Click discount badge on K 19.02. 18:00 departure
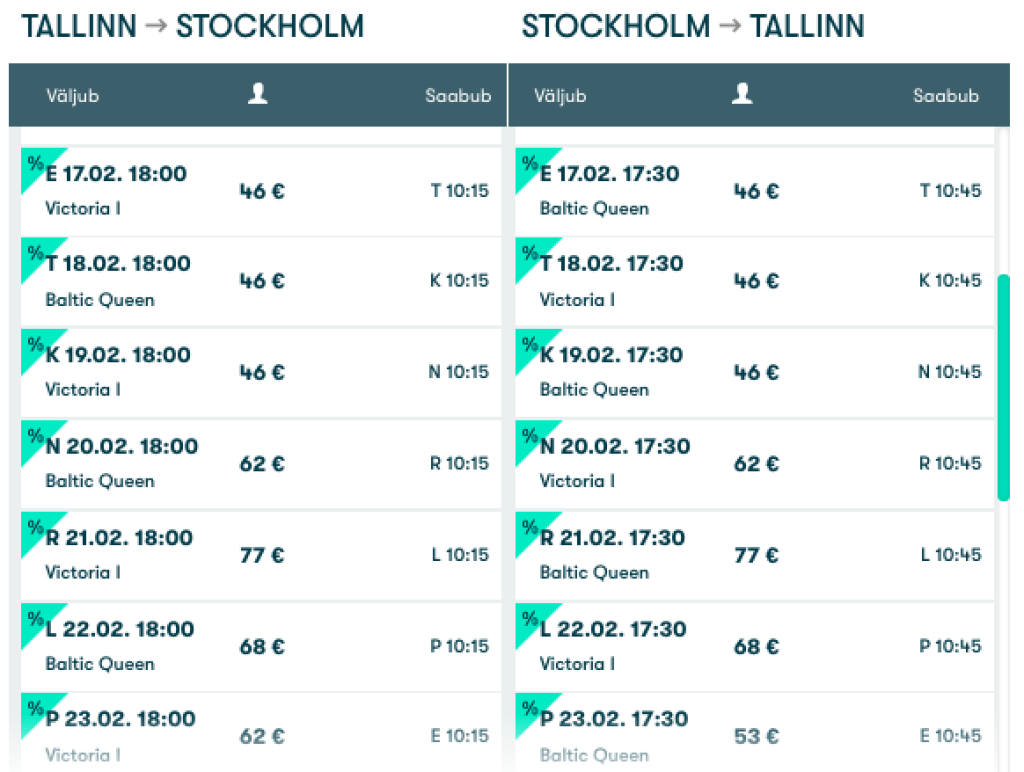 [x=36, y=344]
